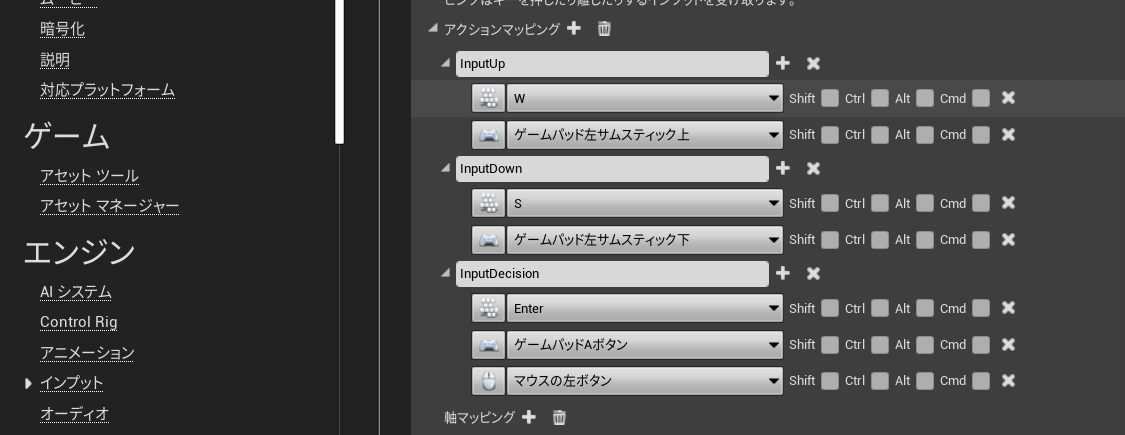Delete all action mappings with trash icon
The width and height of the screenshot is (1125, 435).
[604, 29]
